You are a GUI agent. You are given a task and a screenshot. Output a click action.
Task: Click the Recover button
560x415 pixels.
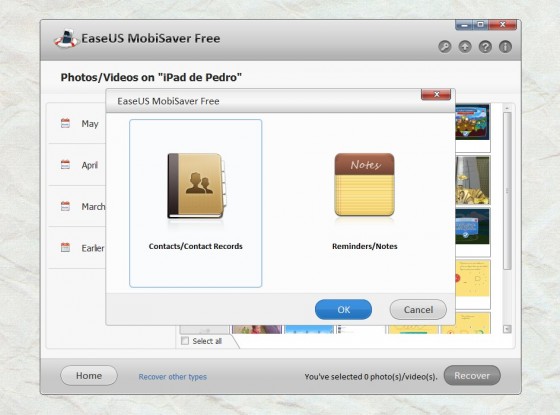coord(472,375)
